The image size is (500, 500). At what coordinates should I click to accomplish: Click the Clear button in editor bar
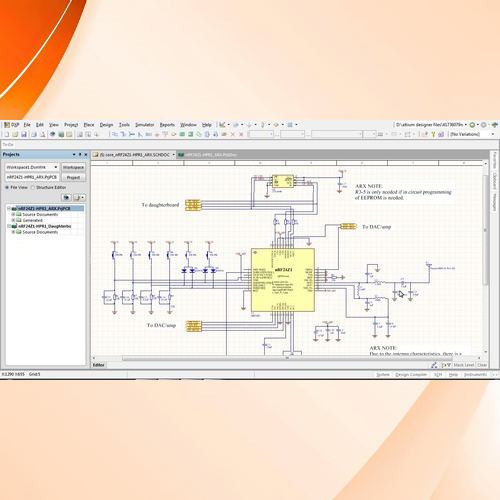(482, 365)
